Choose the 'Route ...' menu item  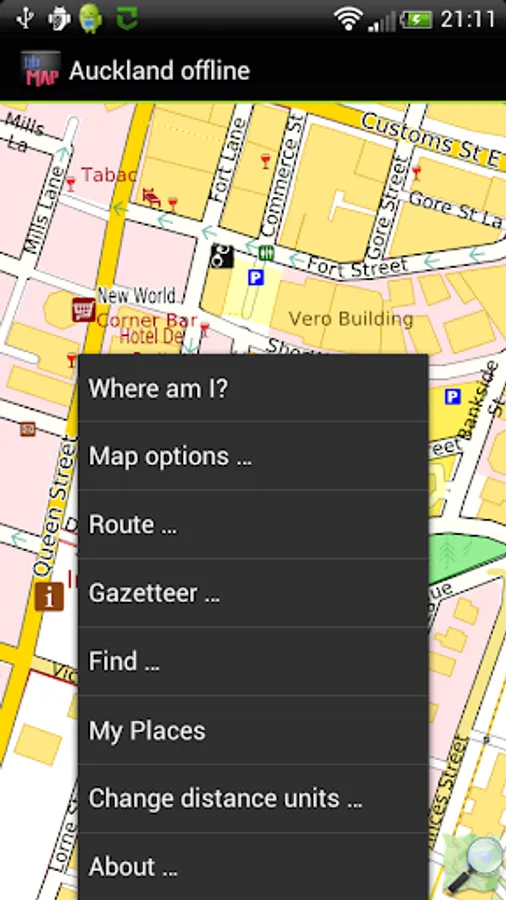pos(253,524)
